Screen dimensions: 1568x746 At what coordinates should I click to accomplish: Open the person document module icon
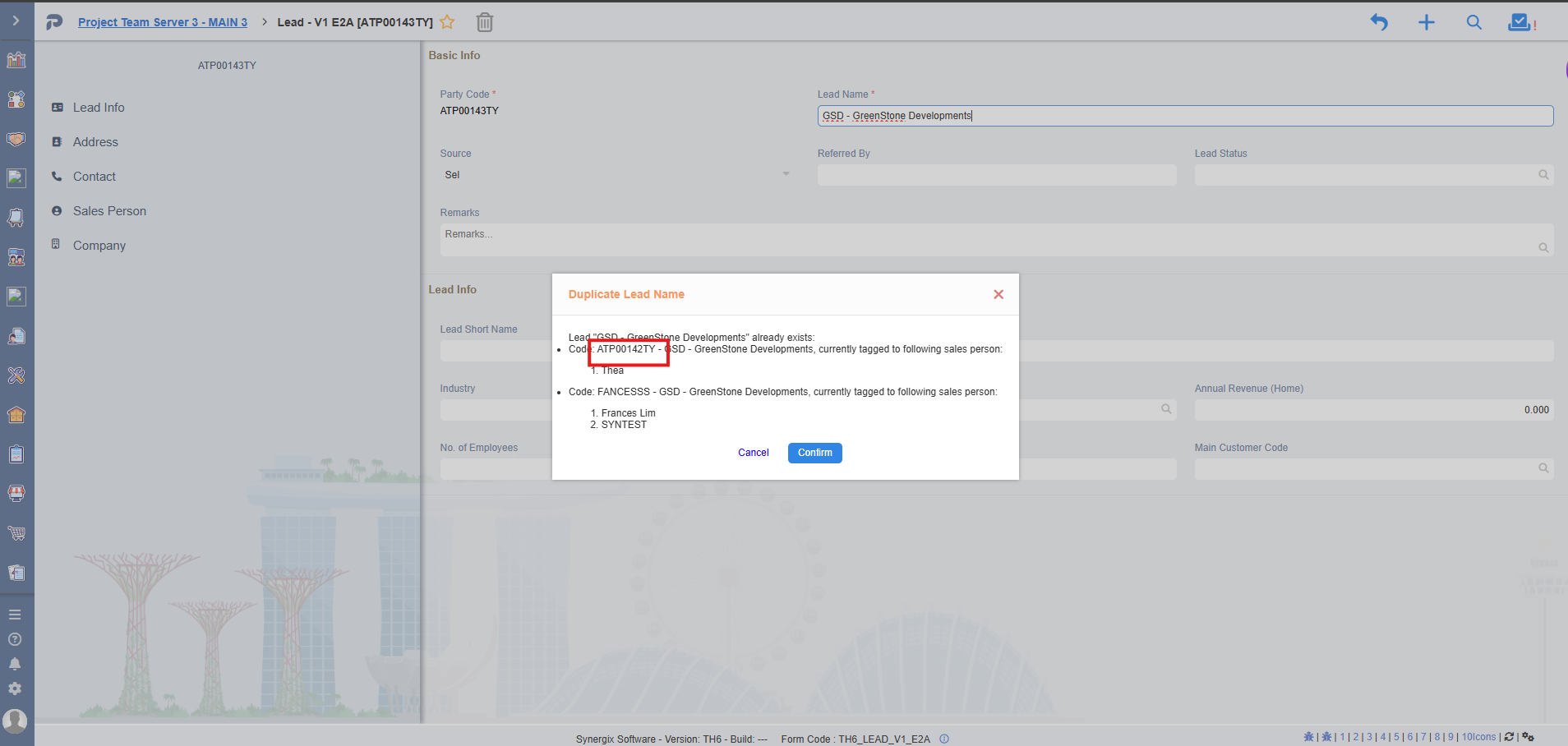(16, 336)
